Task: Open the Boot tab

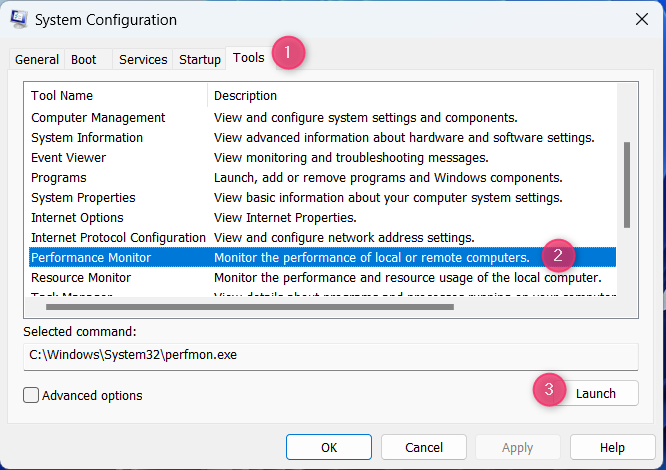Action: 84,59
